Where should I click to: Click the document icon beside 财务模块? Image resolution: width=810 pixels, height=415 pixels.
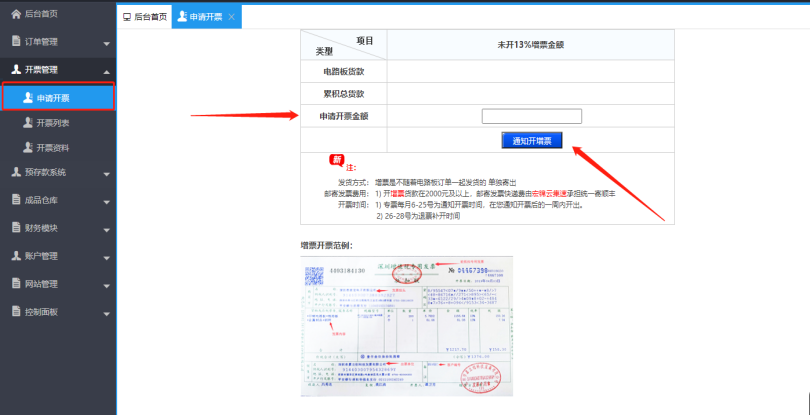pyautogui.click(x=16, y=228)
